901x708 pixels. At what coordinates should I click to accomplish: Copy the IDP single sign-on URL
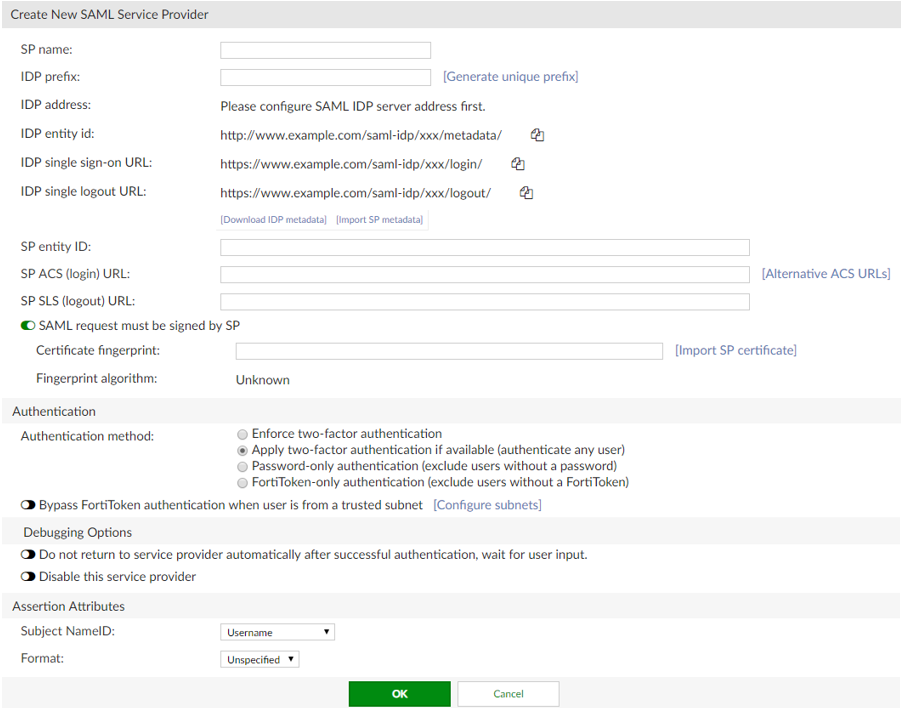pos(518,163)
